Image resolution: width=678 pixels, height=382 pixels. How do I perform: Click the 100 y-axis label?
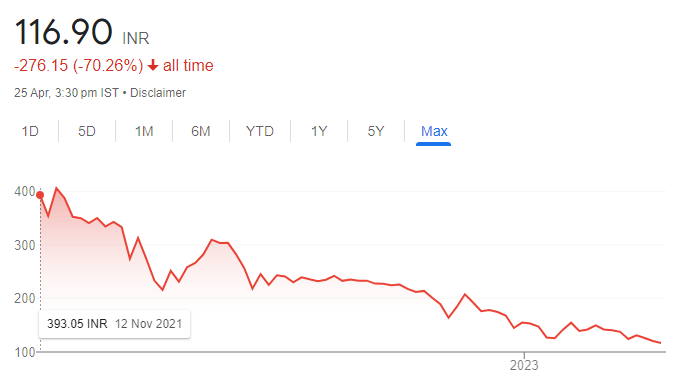tap(25, 352)
